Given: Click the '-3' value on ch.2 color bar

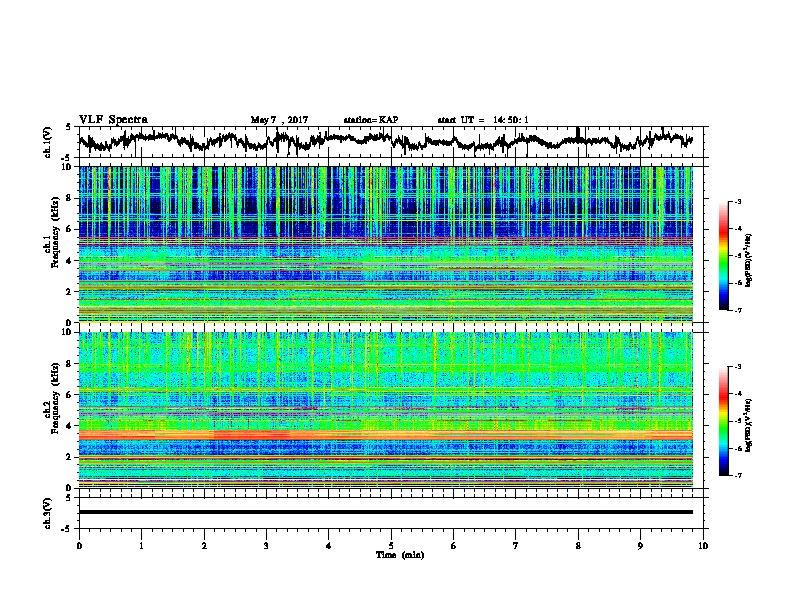Looking at the screenshot, I should tap(738, 367).
